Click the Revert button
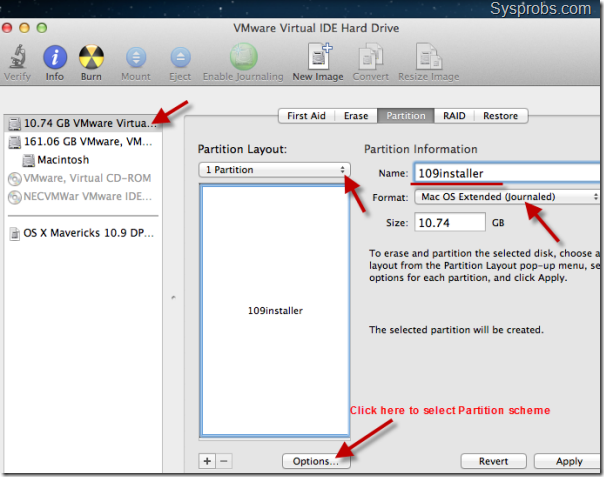This screenshot has width=604, height=477. pos(493,461)
